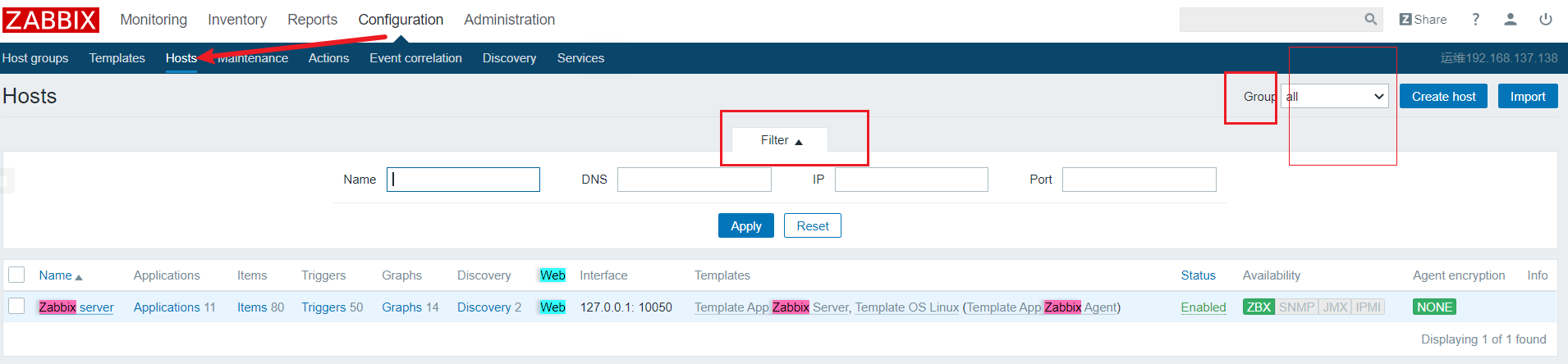
Task: Go to Event correlation submenu
Action: [x=415, y=58]
